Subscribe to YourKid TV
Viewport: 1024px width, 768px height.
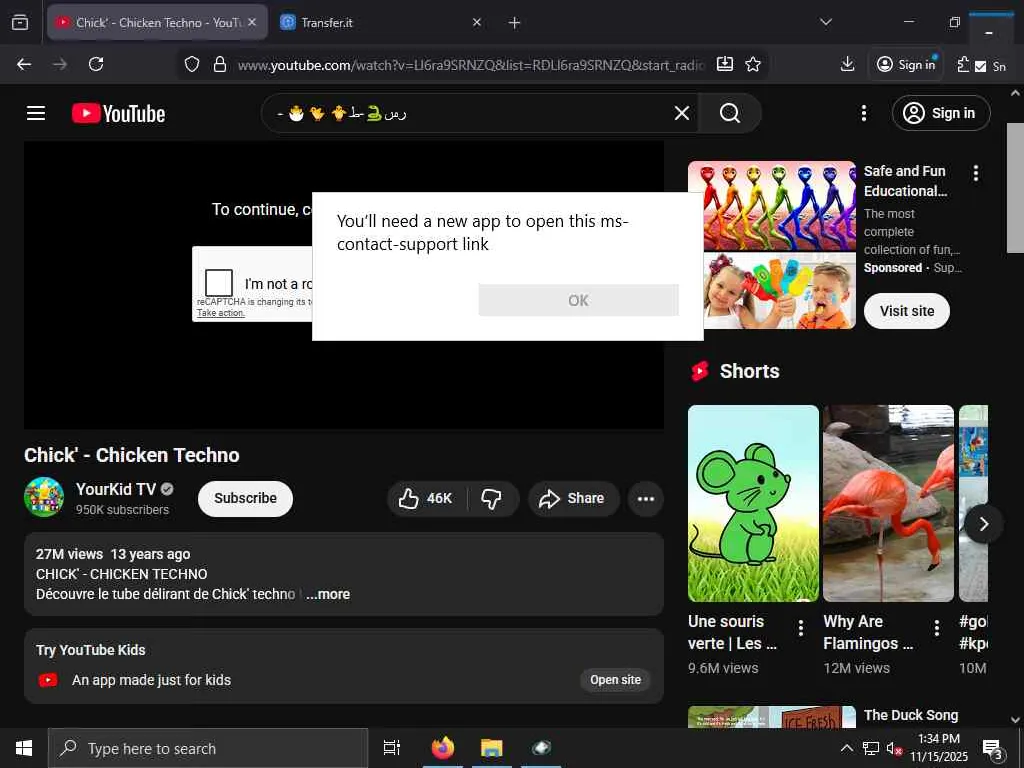246,498
